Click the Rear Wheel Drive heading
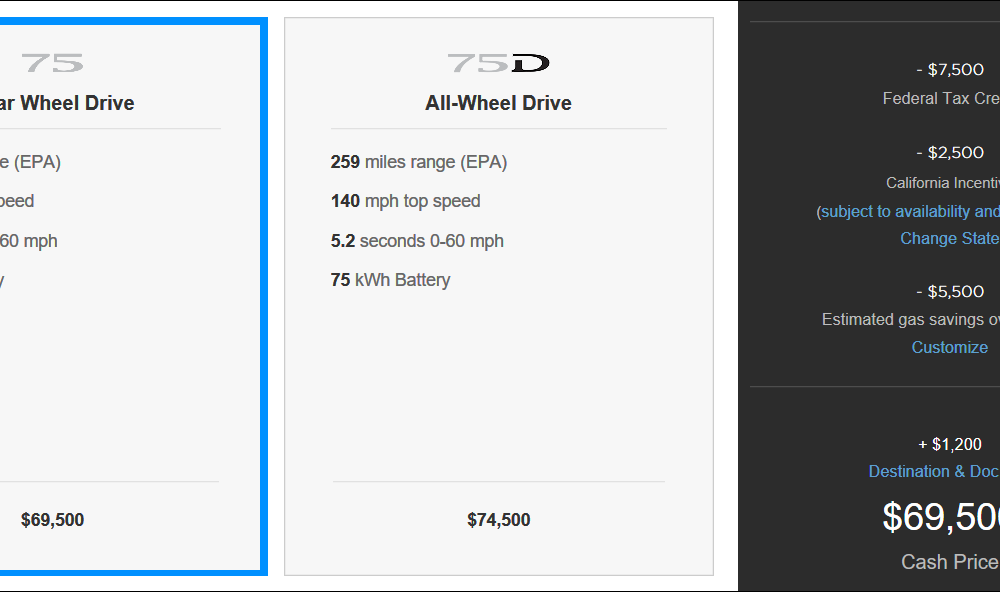The image size is (1000, 592). [67, 103]
